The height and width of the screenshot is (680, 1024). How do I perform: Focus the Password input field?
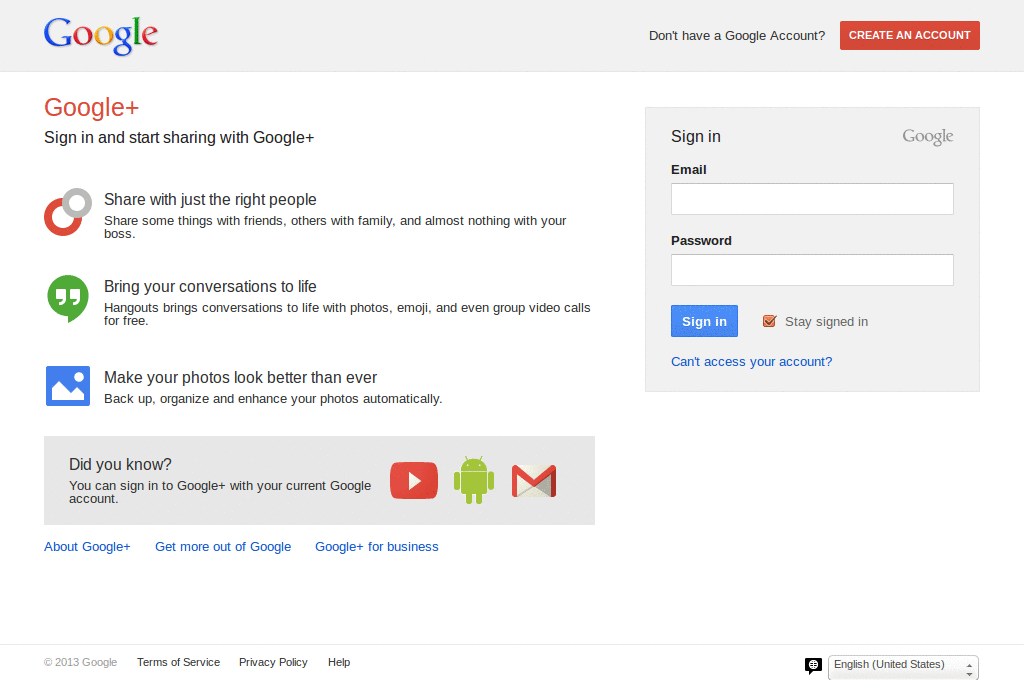[x=812, y=270]
